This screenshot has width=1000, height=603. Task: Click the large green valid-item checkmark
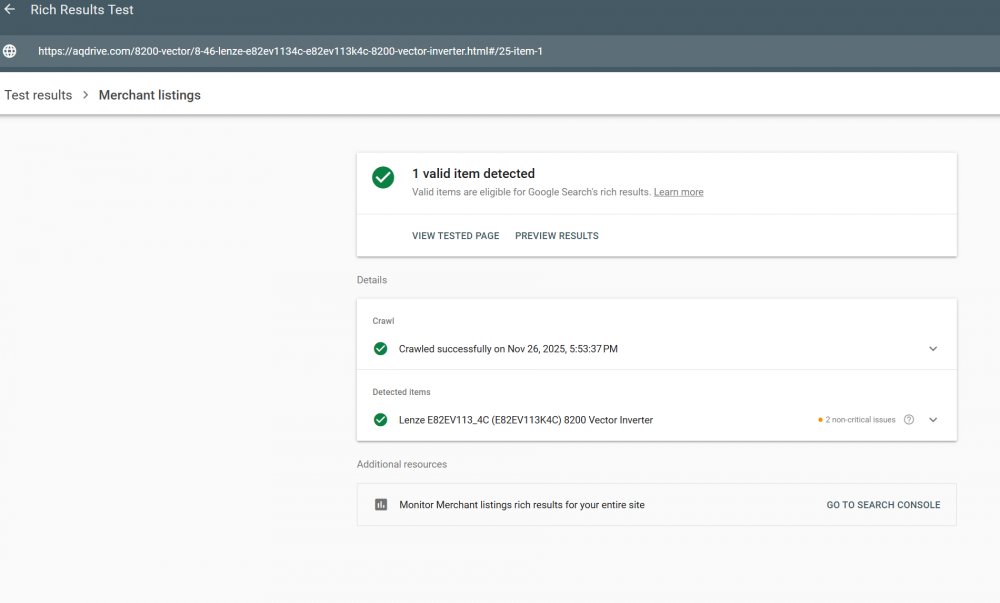point(383,177)
